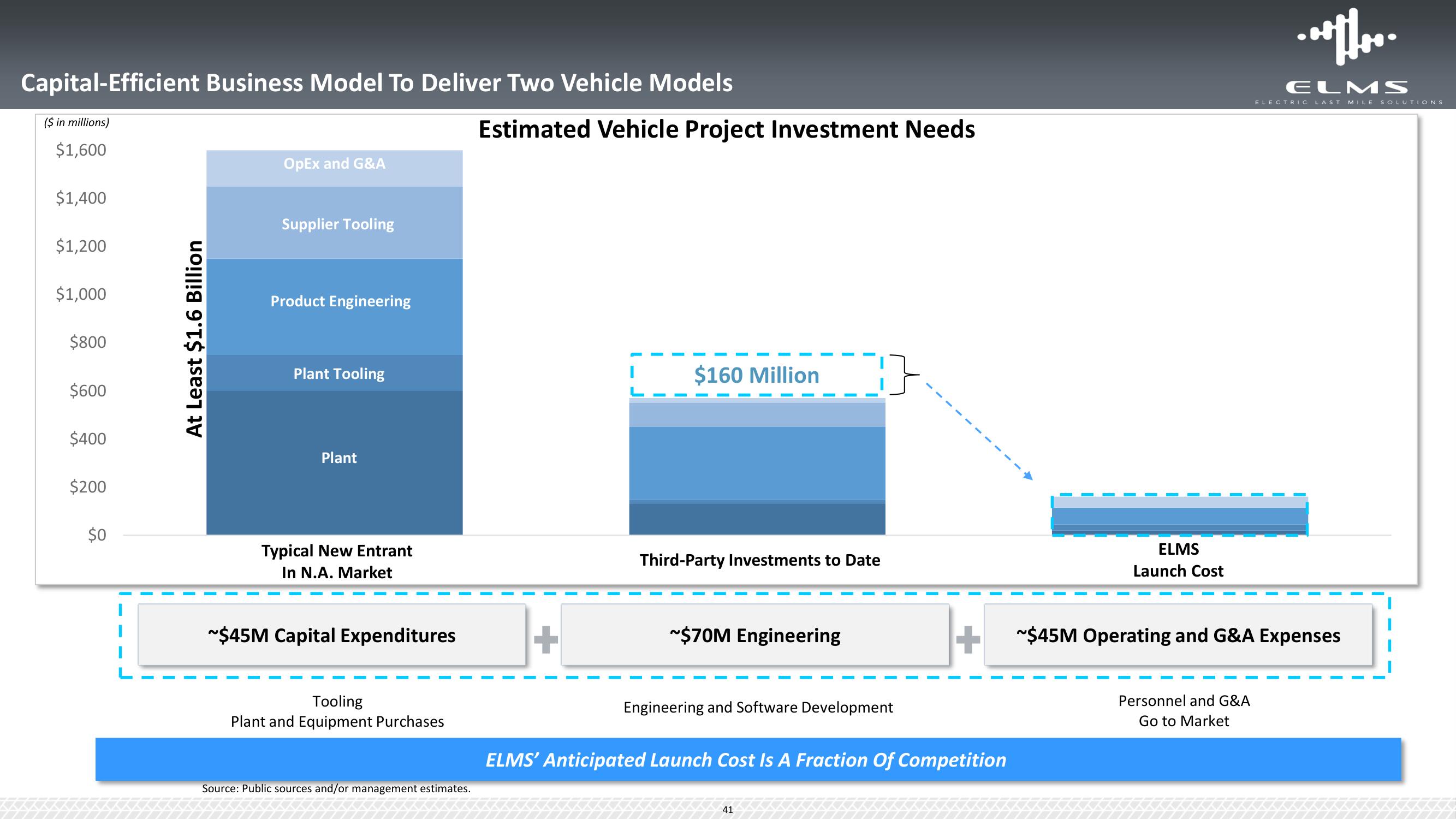Click the ($ in millions) note

point(77,122)
